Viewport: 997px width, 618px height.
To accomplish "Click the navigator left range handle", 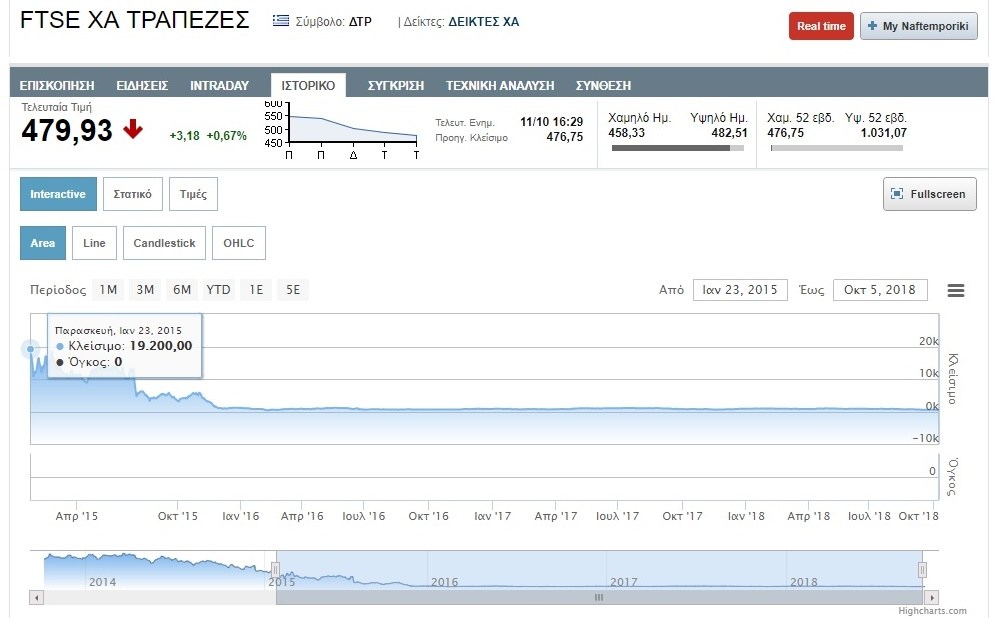I will (275, 570).
